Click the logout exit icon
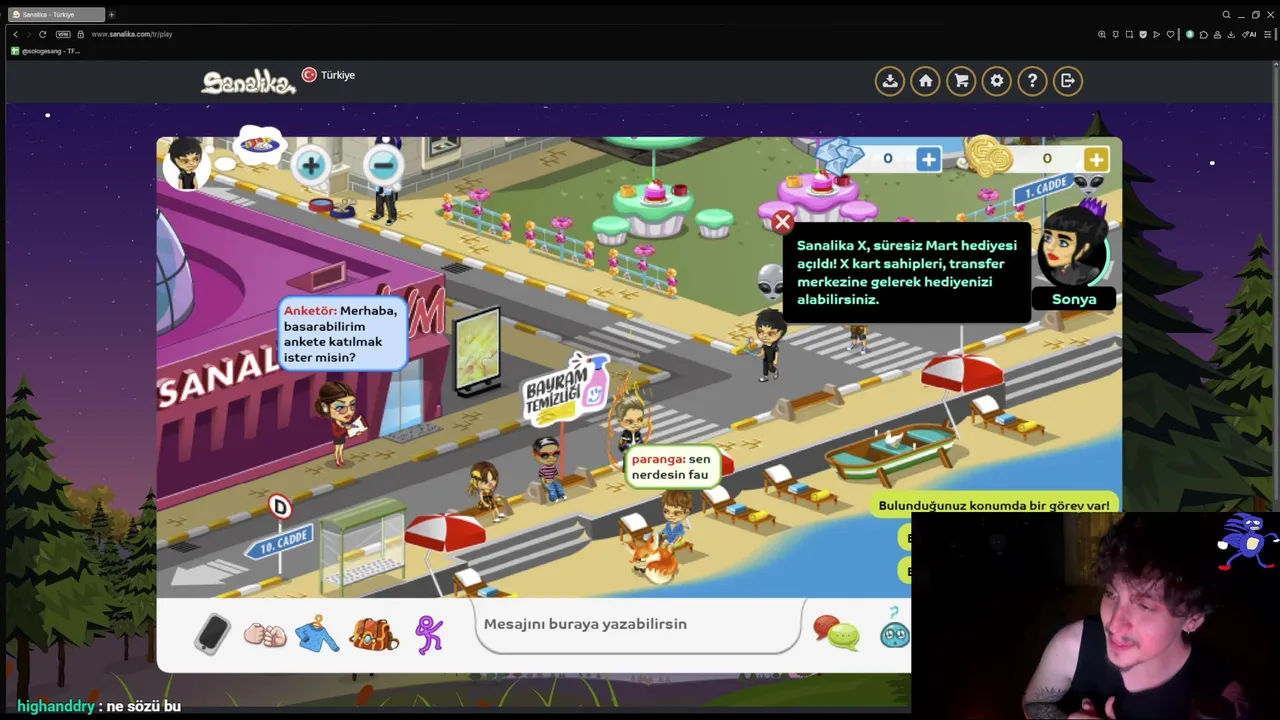The width and height of the screenshot is (1280, 720). (x=1068, y=81)
